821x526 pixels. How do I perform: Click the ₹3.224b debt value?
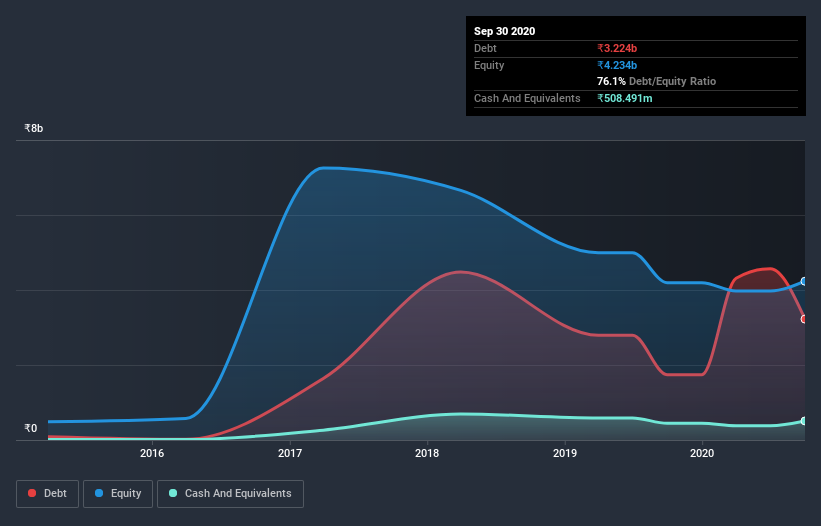coord(617,48)
